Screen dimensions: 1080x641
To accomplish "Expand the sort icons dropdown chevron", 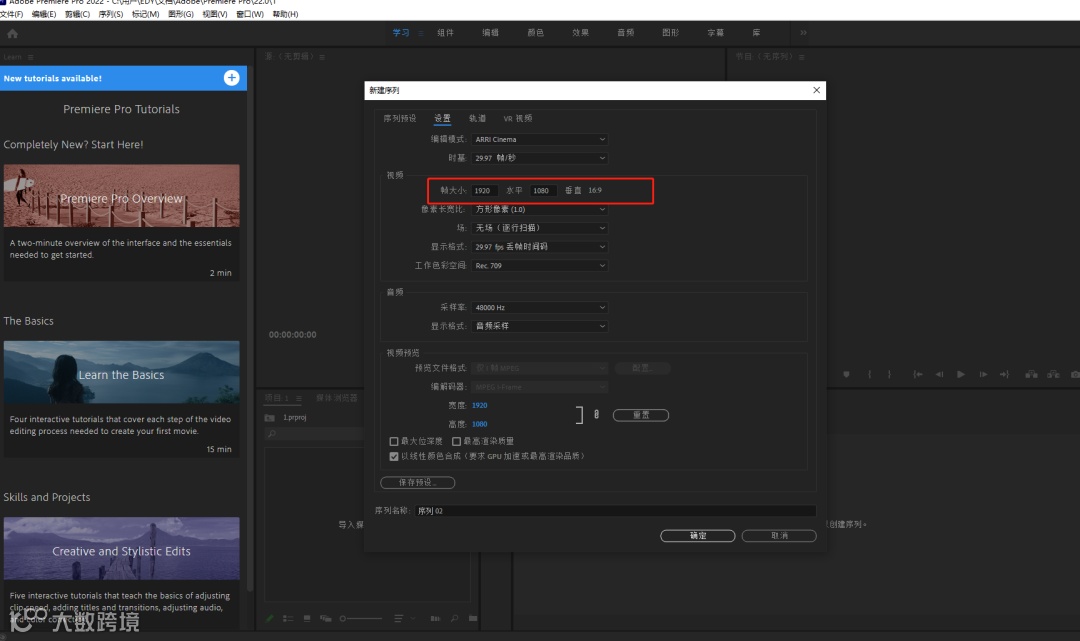I will [x=413, y=618].
